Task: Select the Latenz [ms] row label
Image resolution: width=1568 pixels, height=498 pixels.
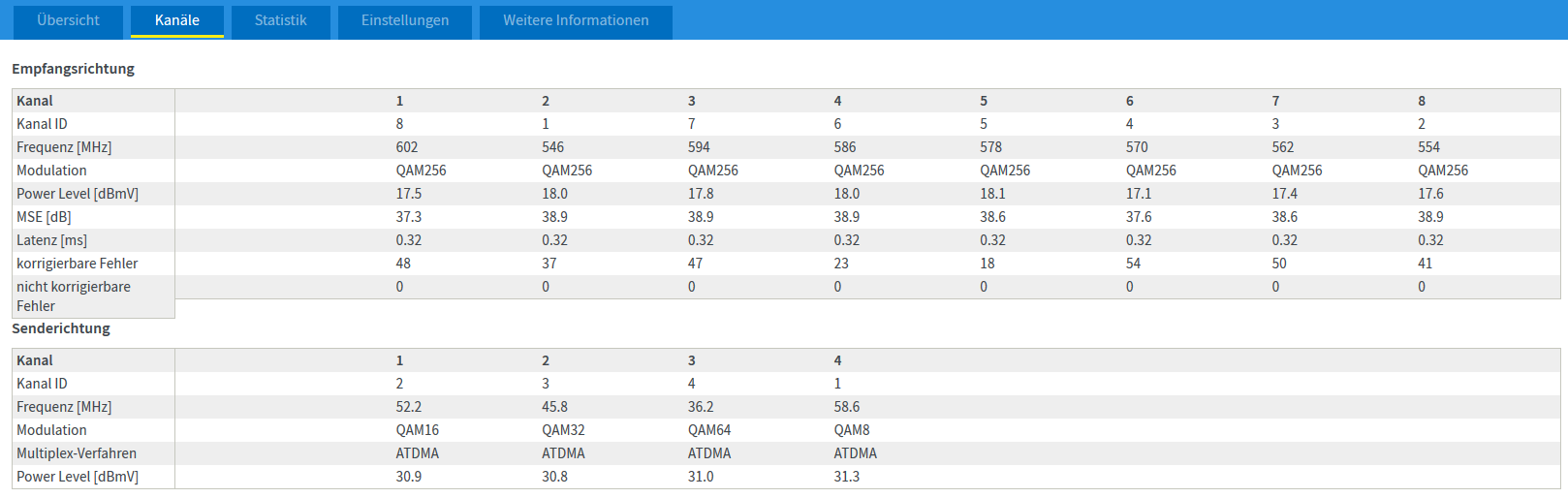Action: 51,240
